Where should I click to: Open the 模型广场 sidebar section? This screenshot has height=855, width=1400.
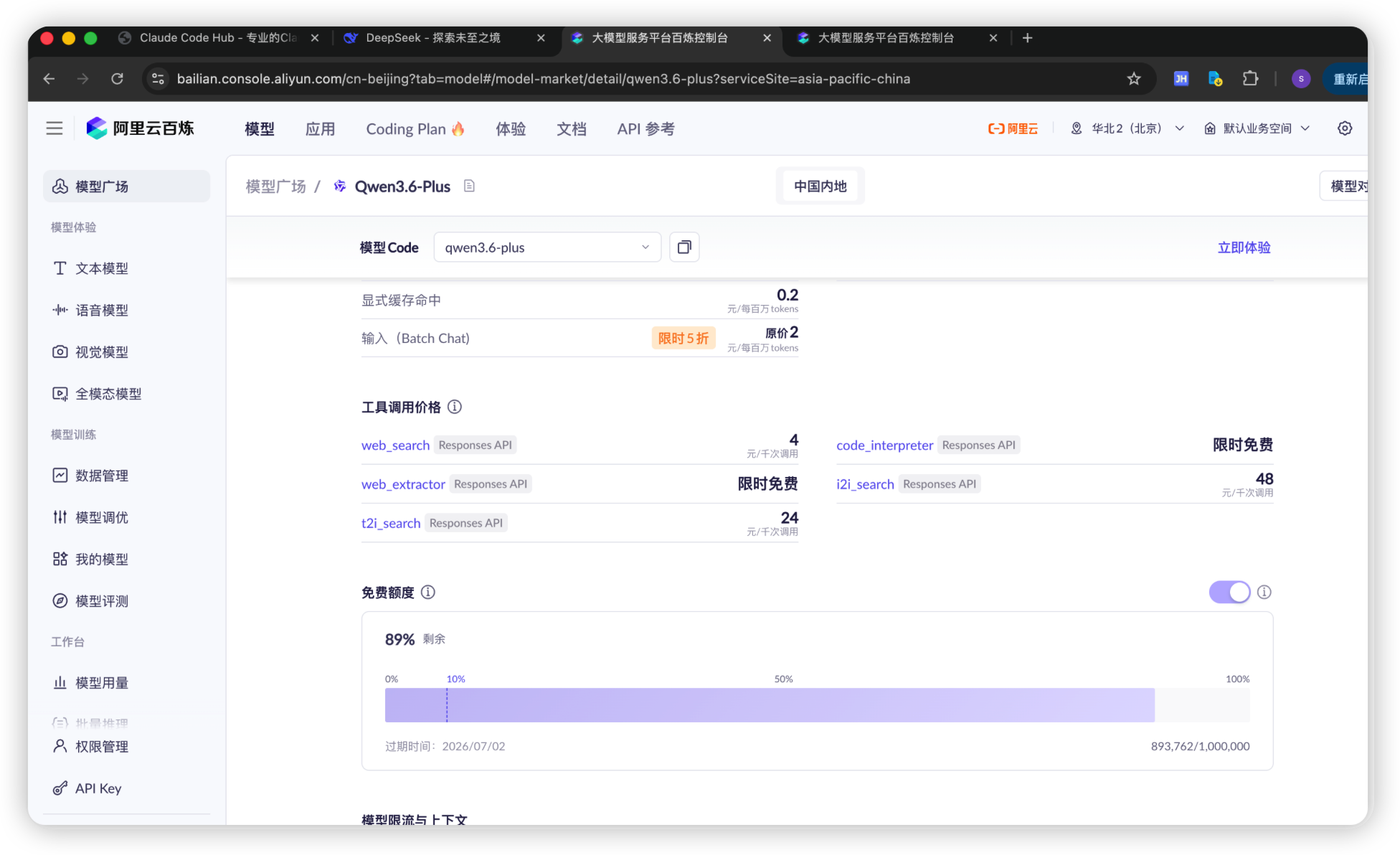pyautogui.click(x=100, y=186)
